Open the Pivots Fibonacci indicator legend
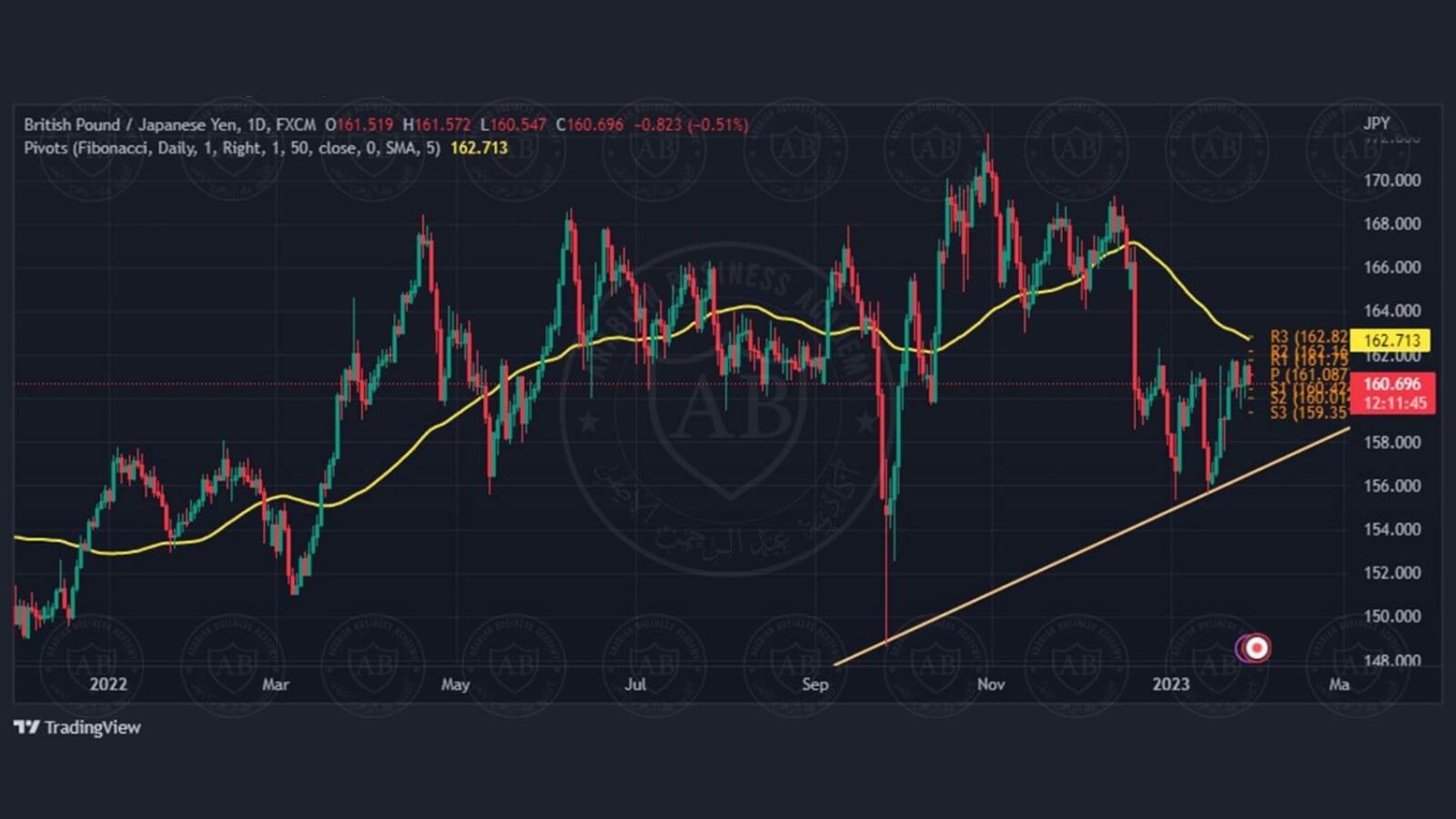 (x=232, y=147)
